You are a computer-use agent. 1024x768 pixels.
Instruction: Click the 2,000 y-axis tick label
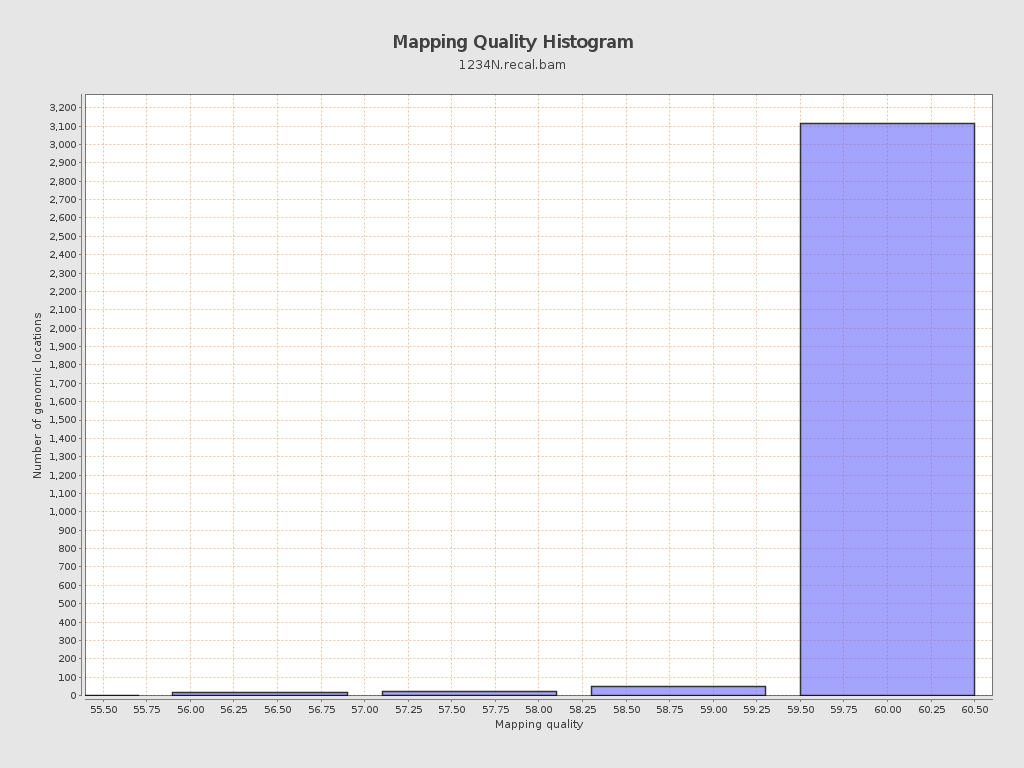click(x=62, y=328)
